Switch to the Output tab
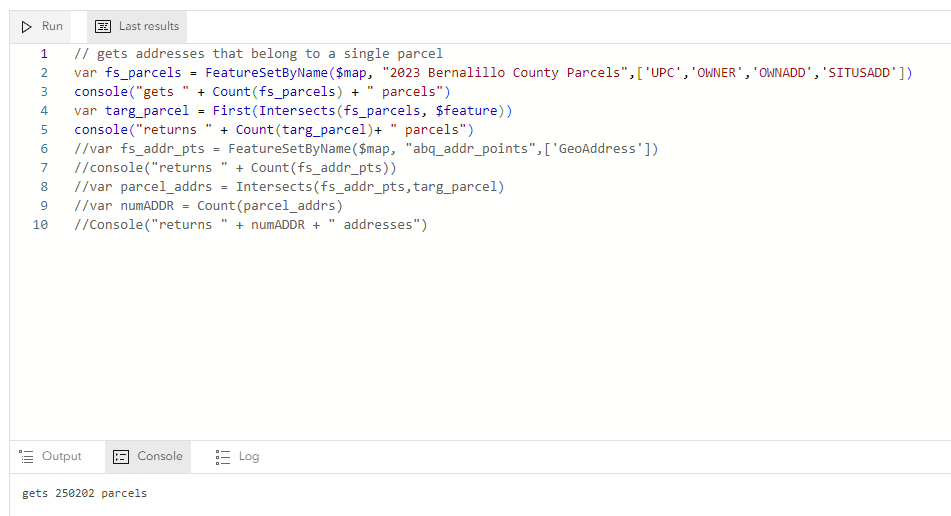Viewport: 951px width, 516px height. (61, 457)
